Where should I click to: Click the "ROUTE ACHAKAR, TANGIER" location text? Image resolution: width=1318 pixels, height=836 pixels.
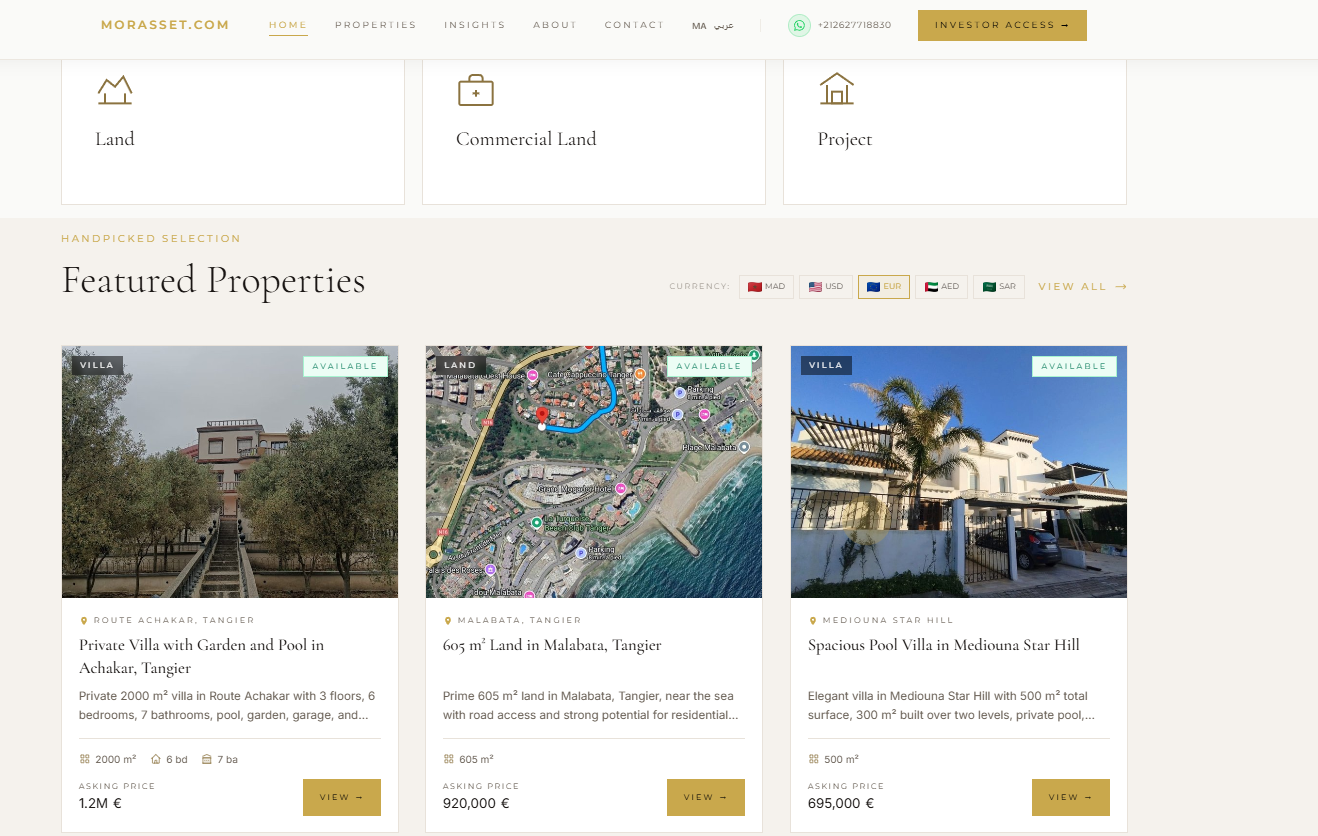(174, 621)
